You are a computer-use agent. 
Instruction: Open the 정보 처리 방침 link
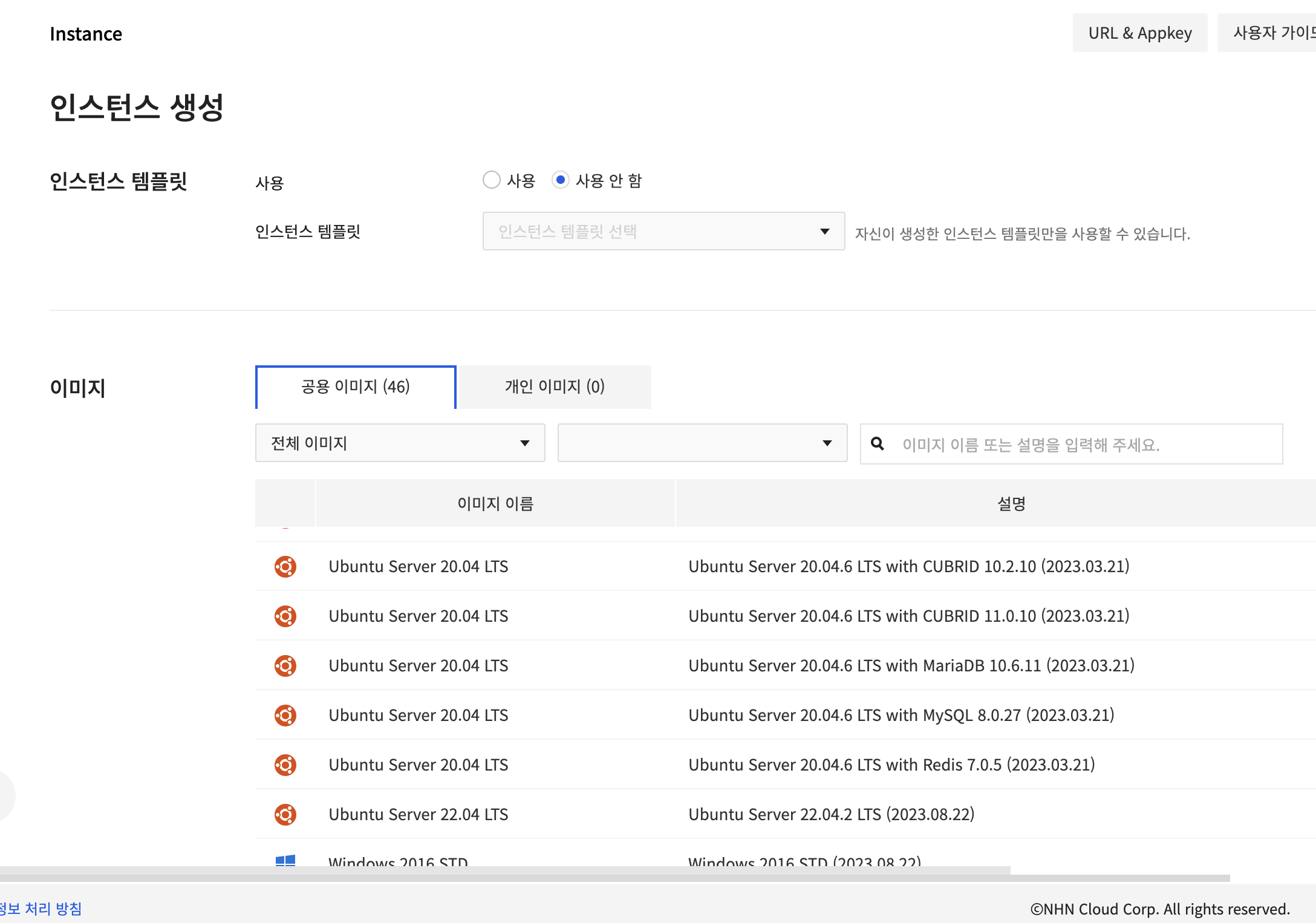pos(41,908)
